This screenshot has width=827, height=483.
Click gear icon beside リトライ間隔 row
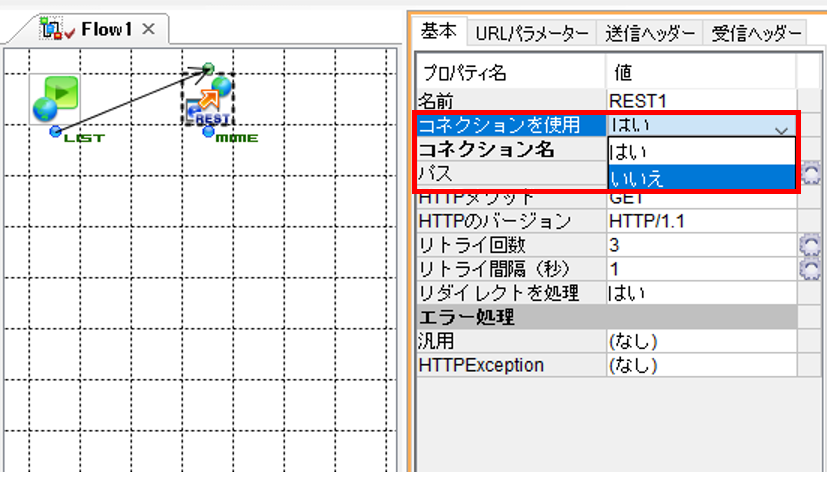point(811,269)
